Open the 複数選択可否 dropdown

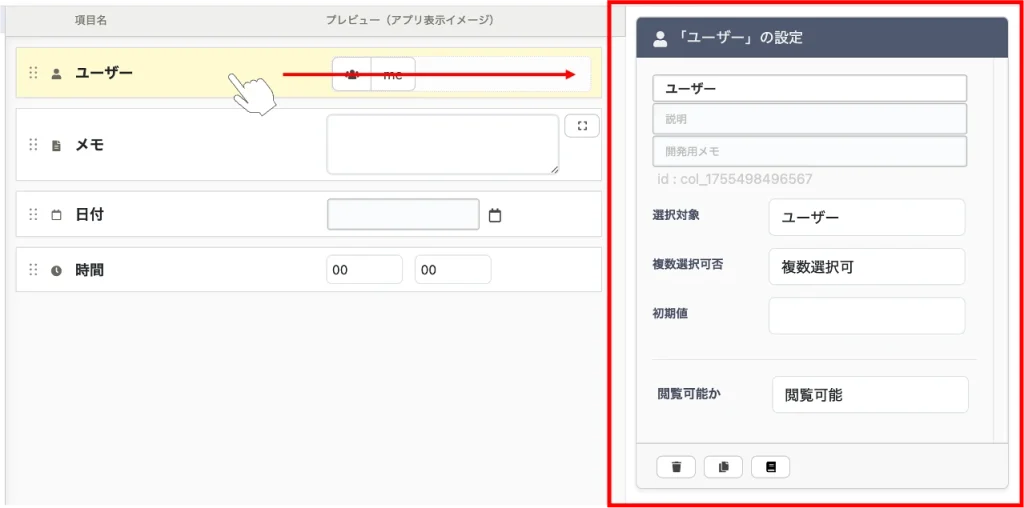867,266
